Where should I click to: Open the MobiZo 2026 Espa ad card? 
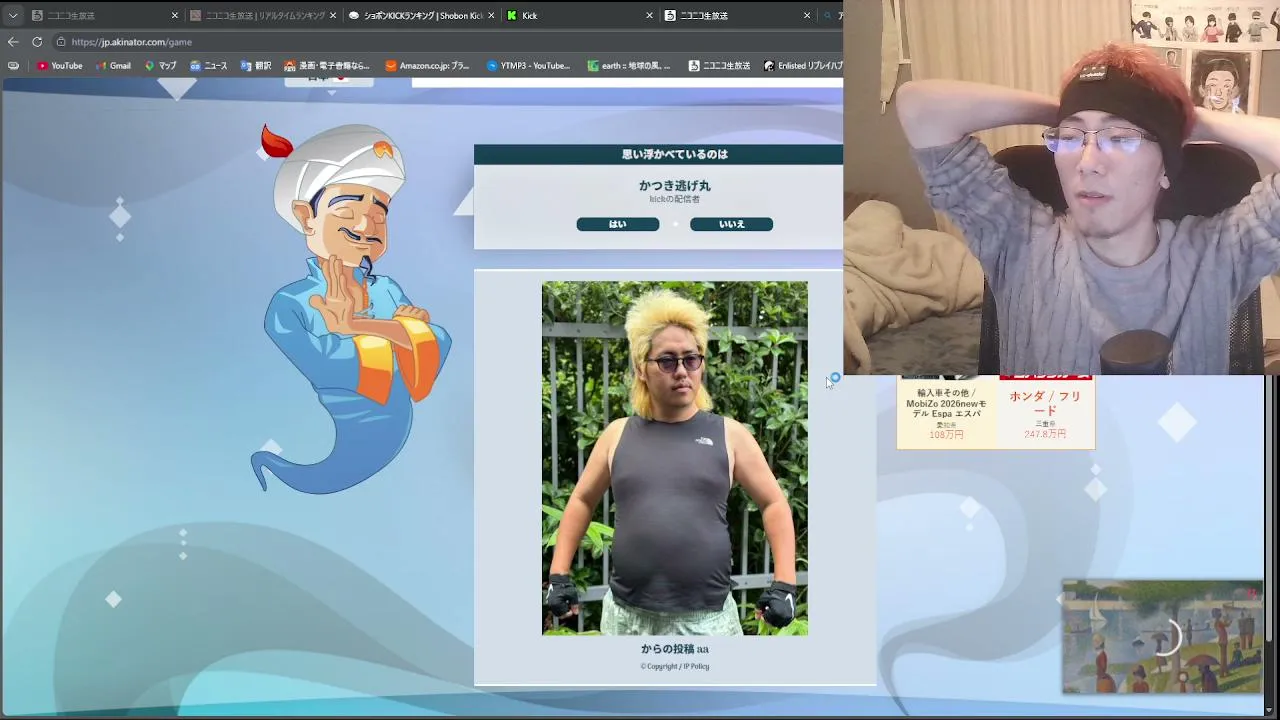946,412
